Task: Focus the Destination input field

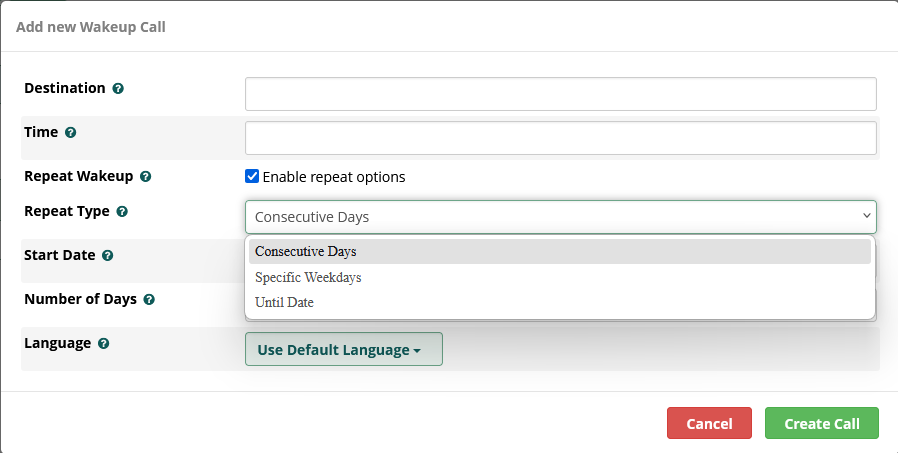Action: (560, 94)
